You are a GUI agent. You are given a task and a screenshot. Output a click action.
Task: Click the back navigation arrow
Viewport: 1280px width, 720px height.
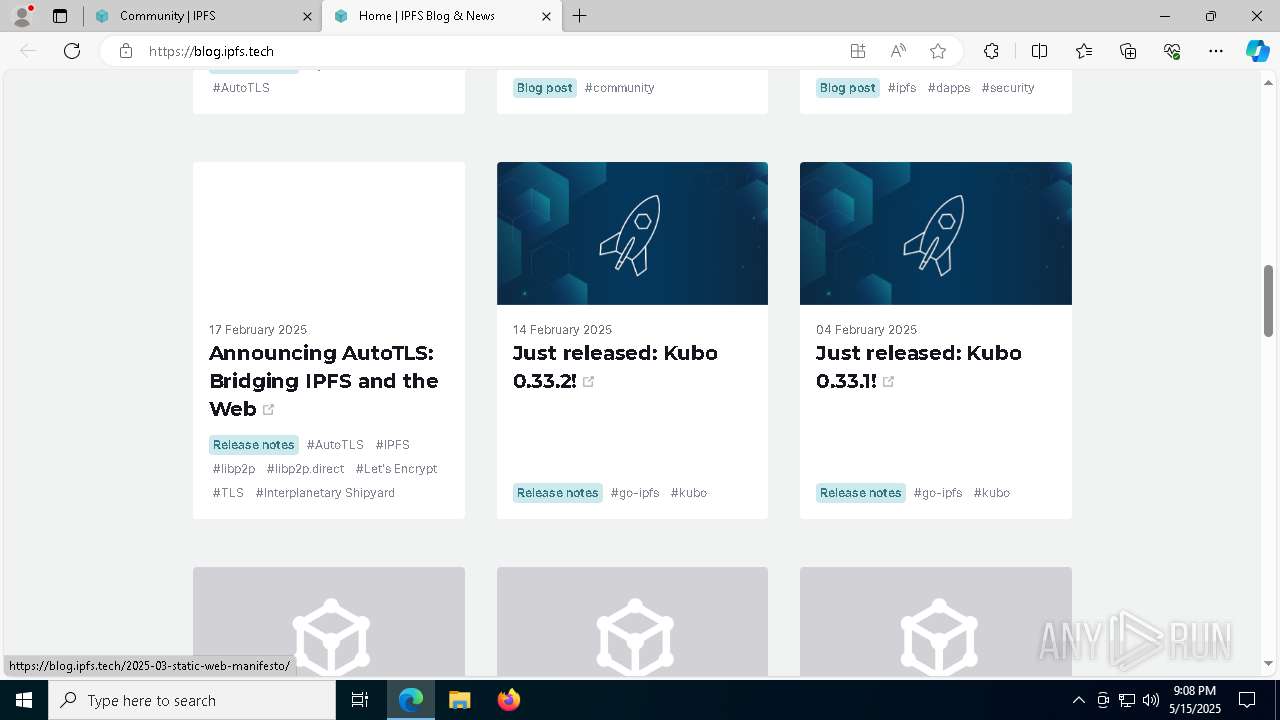pos(28,51)
